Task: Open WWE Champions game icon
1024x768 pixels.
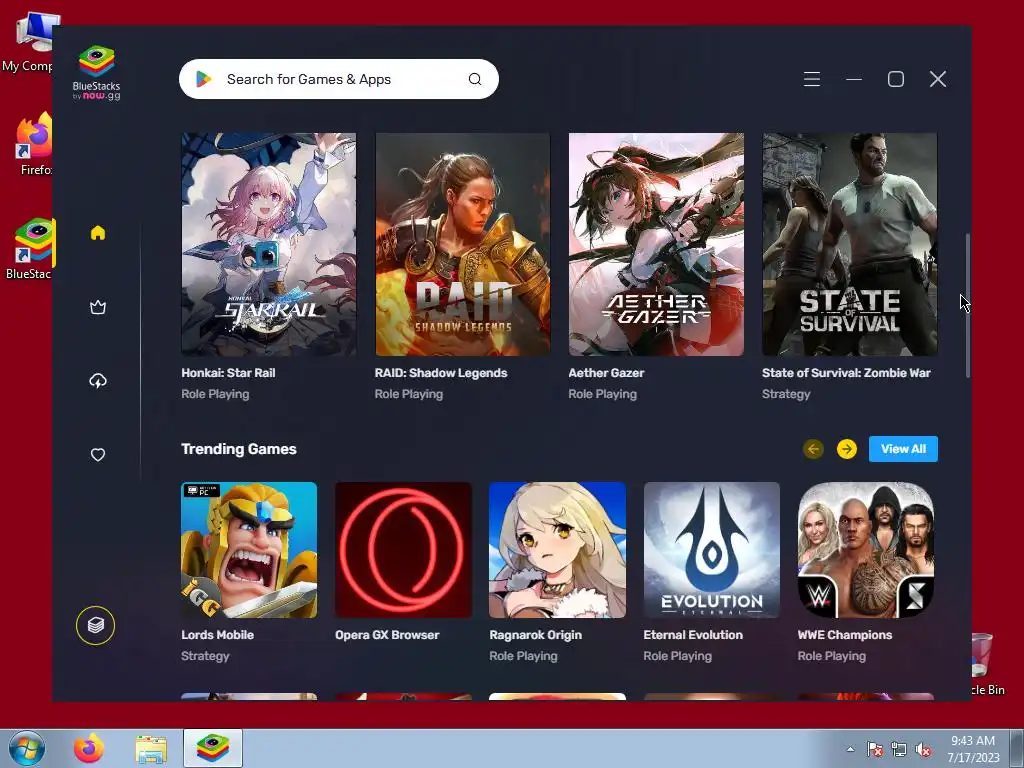Action: click(x=866, y=550)
